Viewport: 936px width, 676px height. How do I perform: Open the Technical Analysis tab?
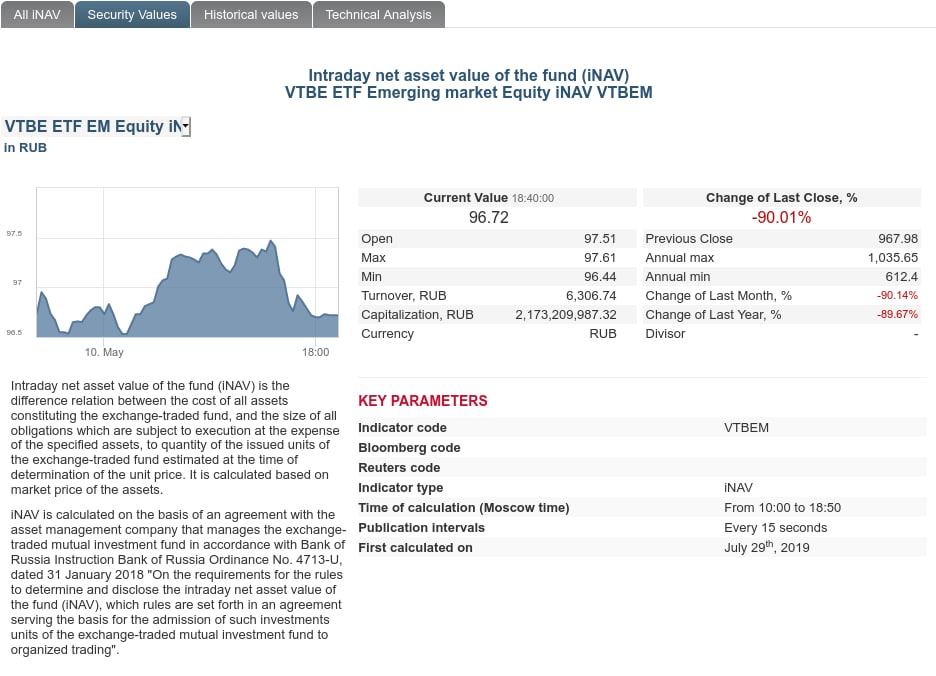coord(378,14)
